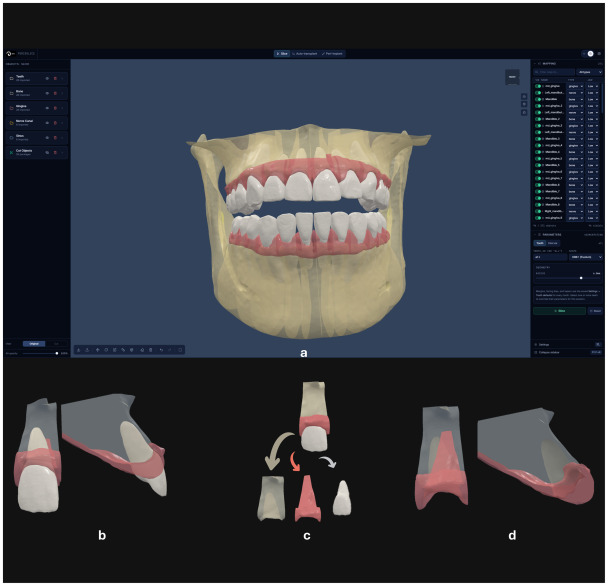Expand the Sinus group chevron
Viewport: 608px width, 586px height.
pyautogui.click(x=62, y=138)
